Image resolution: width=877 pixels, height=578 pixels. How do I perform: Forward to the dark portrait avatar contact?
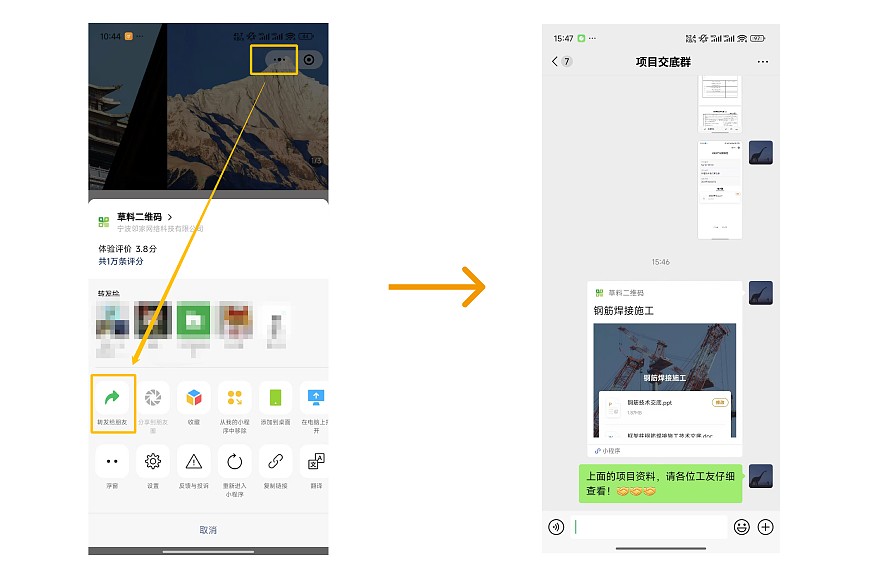coord(153,319)
